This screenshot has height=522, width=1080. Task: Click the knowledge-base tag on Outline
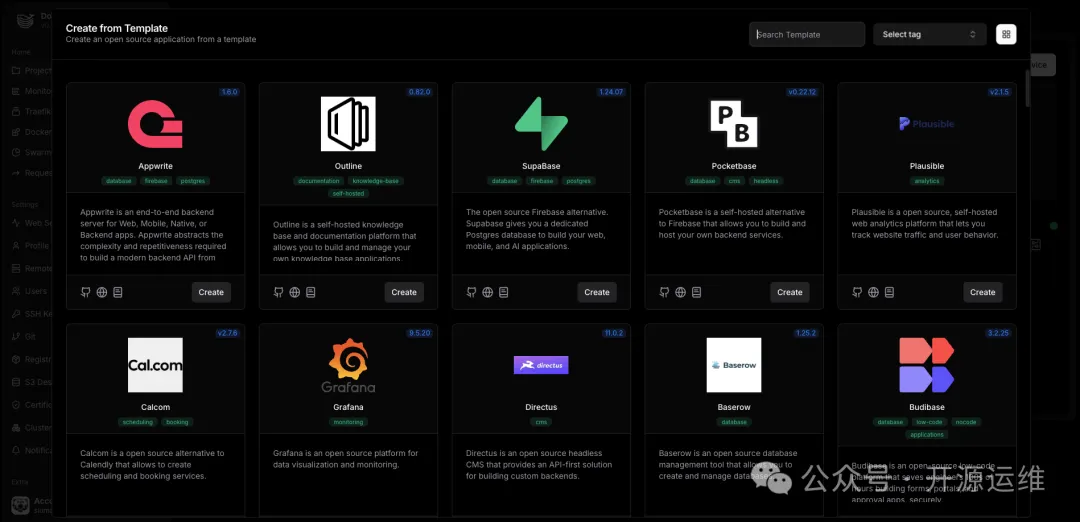coord(375,181)
